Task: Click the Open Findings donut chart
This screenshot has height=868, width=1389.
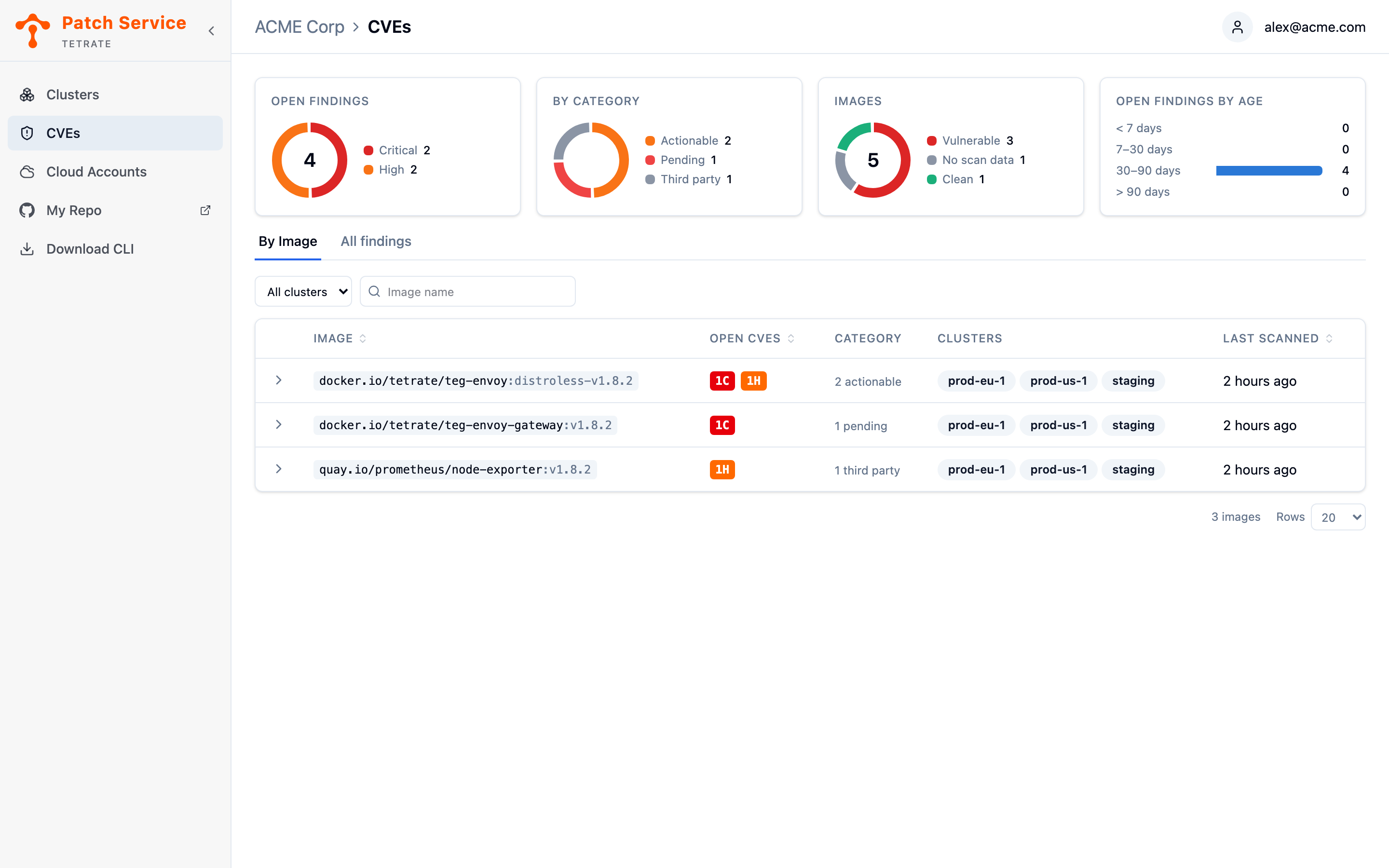Action: 309,160
